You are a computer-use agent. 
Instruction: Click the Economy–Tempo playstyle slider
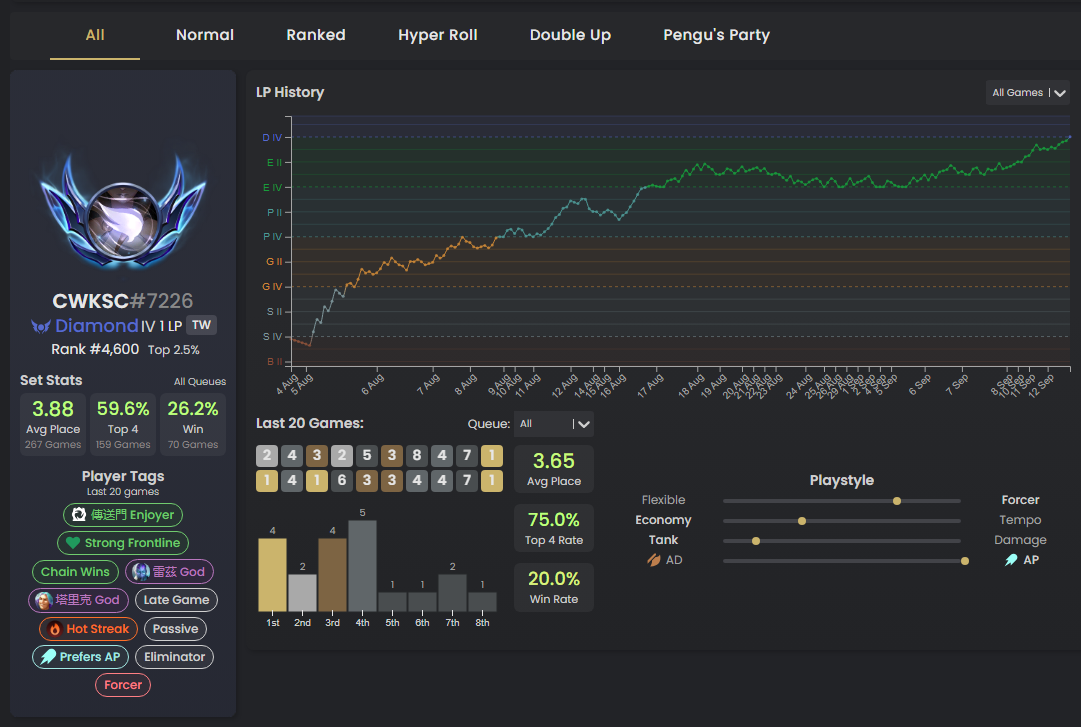click(841, 521)
